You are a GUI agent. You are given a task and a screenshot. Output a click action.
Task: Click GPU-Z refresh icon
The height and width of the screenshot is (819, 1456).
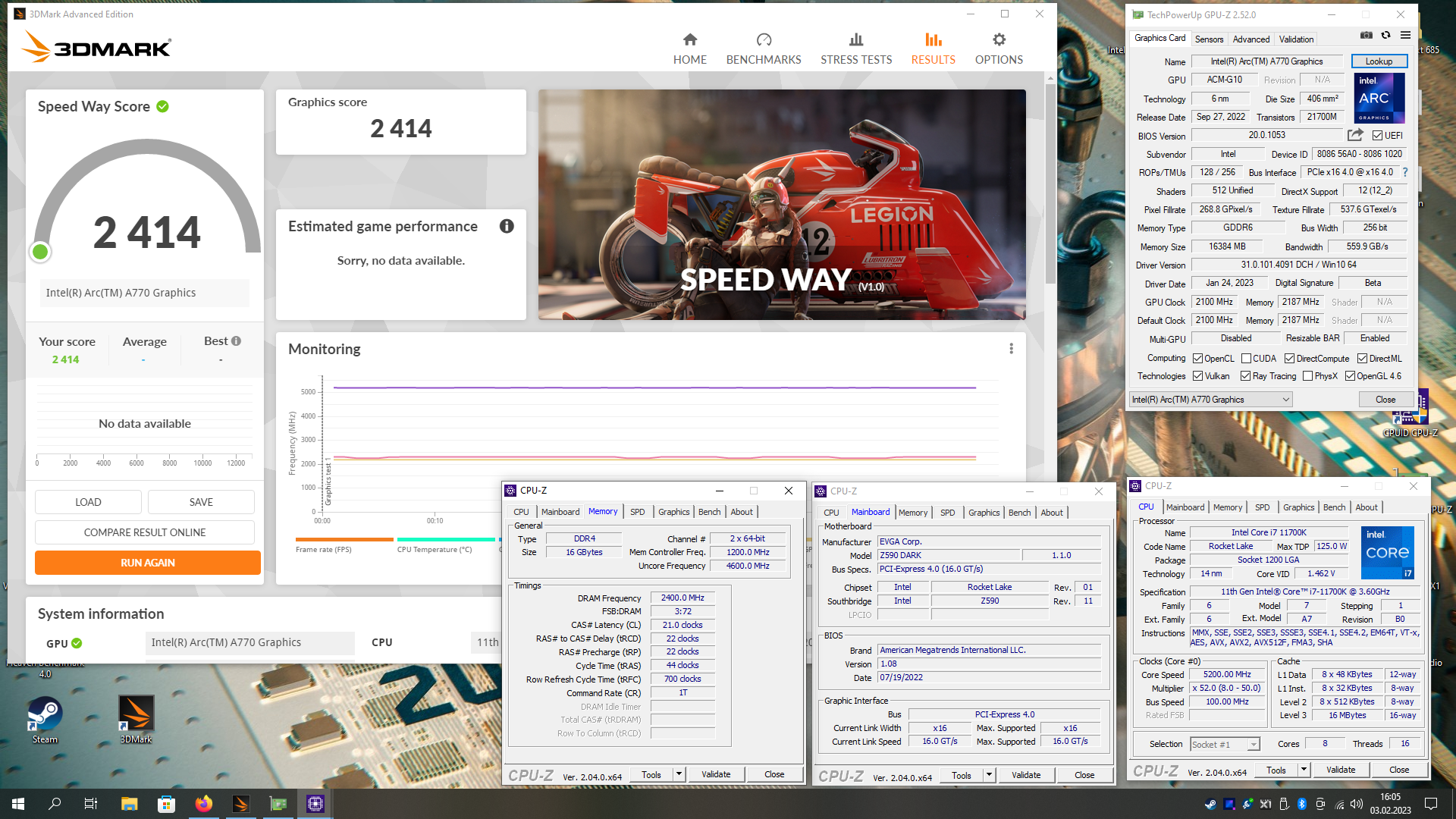pos(1385,36)
